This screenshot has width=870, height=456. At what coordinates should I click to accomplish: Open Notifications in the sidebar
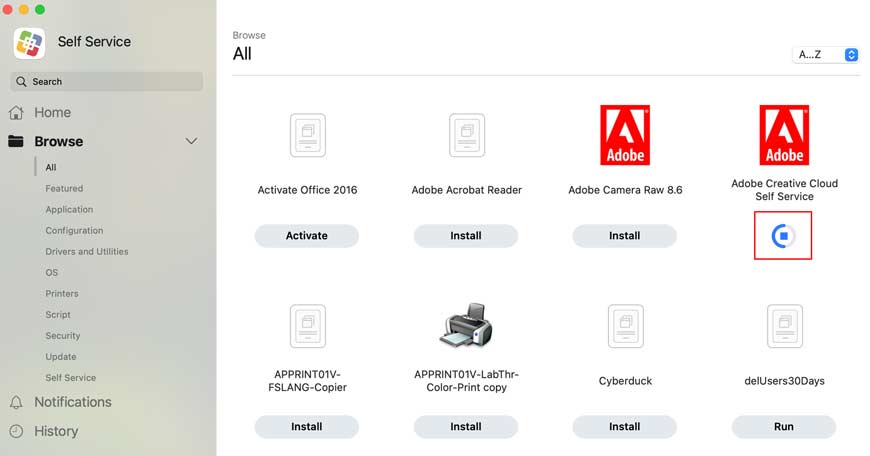coord(73,402)
